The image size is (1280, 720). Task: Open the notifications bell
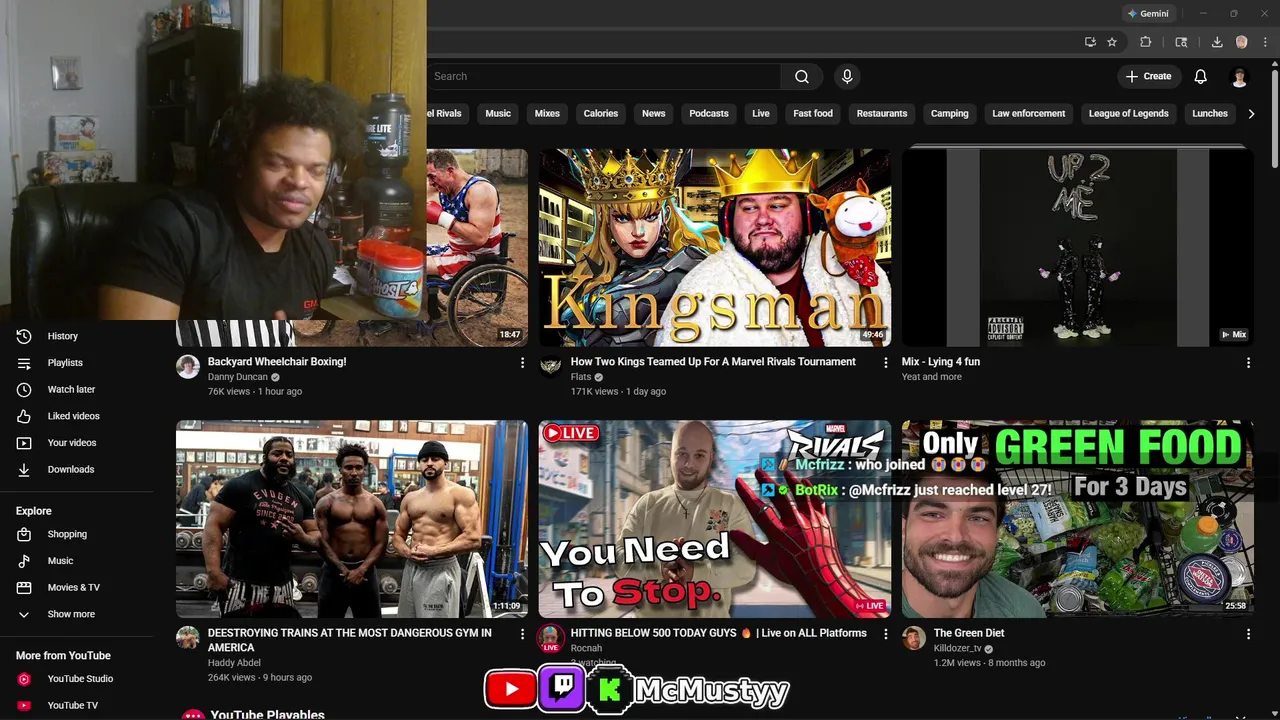[1201, 76]
